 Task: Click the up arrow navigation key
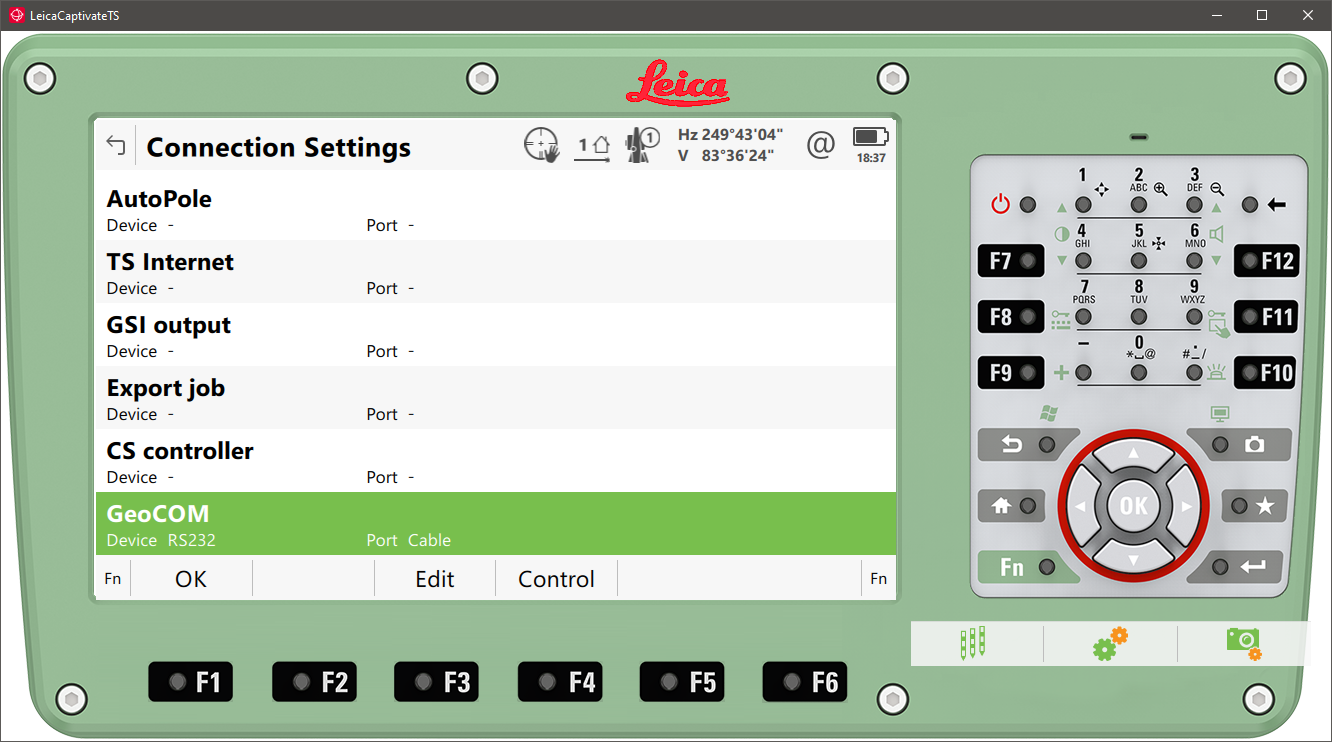[x=1133, y=456]
